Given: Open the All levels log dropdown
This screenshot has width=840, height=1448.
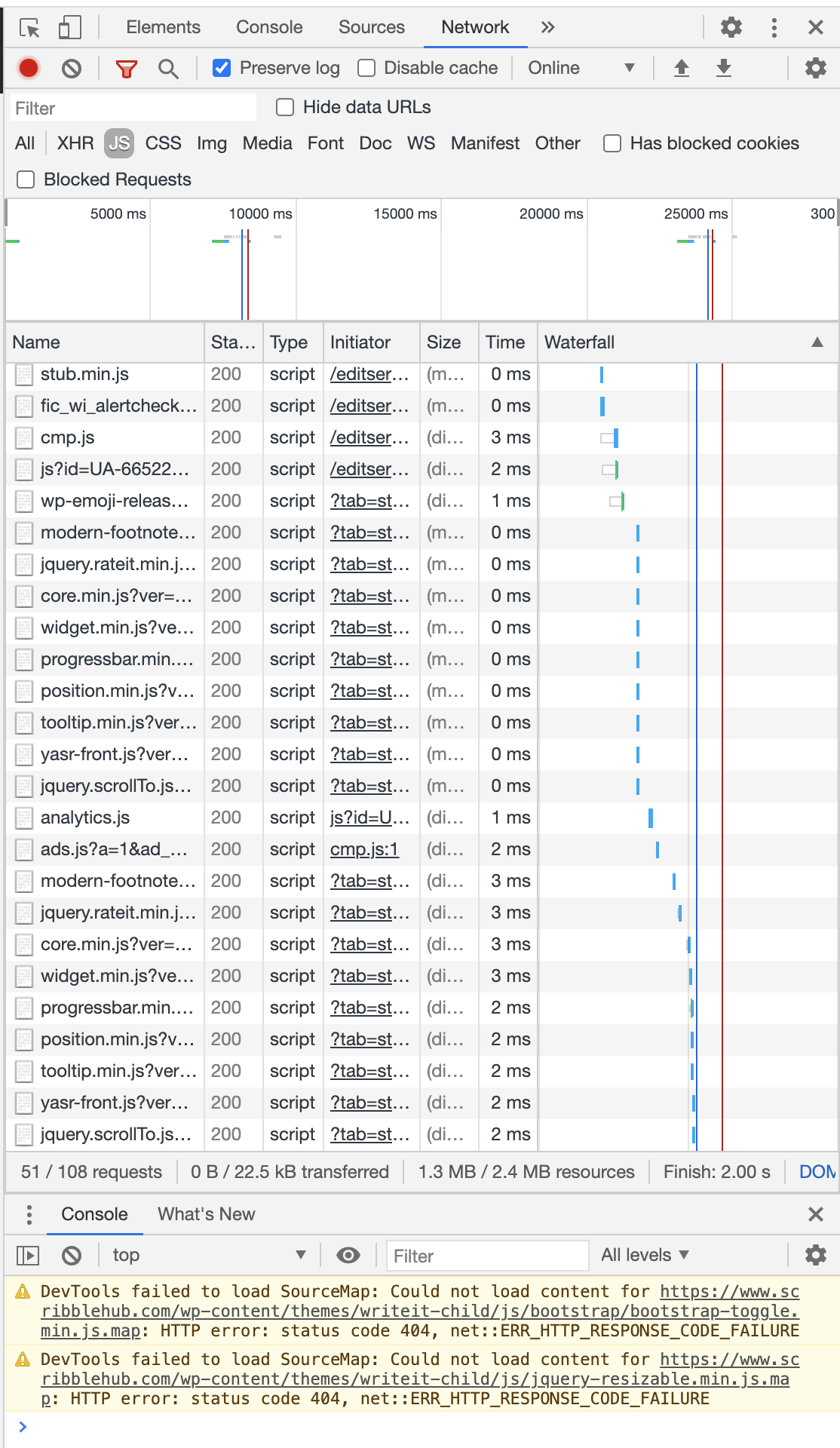Looking at the screenshot, I should pyautogui.click(x=645, y=1255).
